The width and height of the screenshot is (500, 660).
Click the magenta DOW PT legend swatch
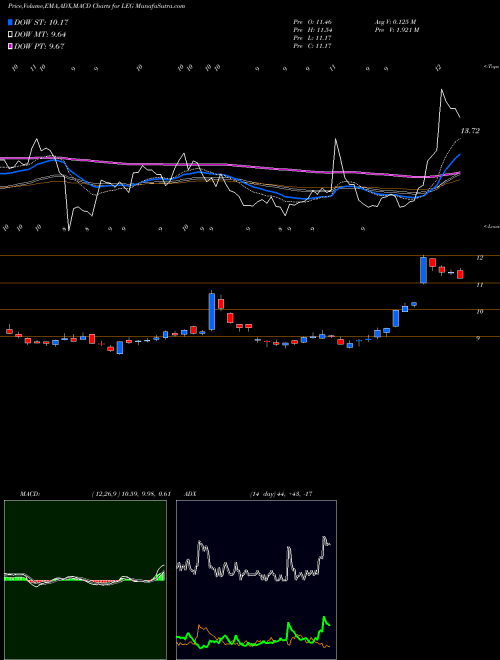click(10, 46)
